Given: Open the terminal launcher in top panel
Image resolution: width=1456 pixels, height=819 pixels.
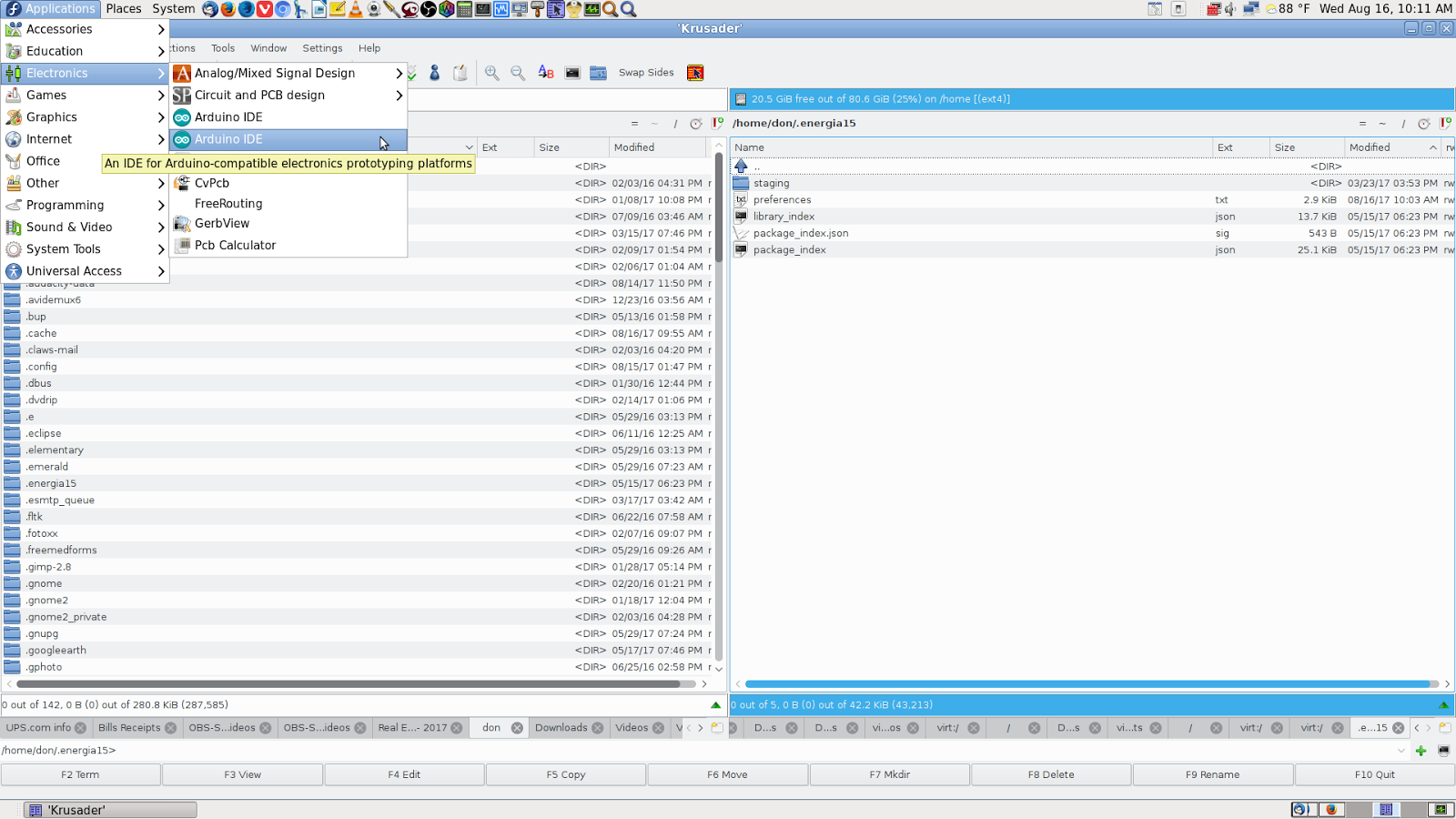Looking at the screenshot, I should pos(482,9).
